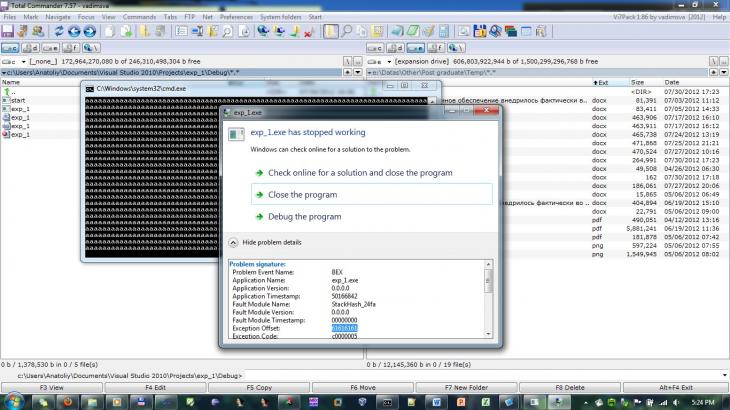Click the green notepad toolbar icon
Image resolution: width=730 pixels, height=410 pixels.
(413, 31)
